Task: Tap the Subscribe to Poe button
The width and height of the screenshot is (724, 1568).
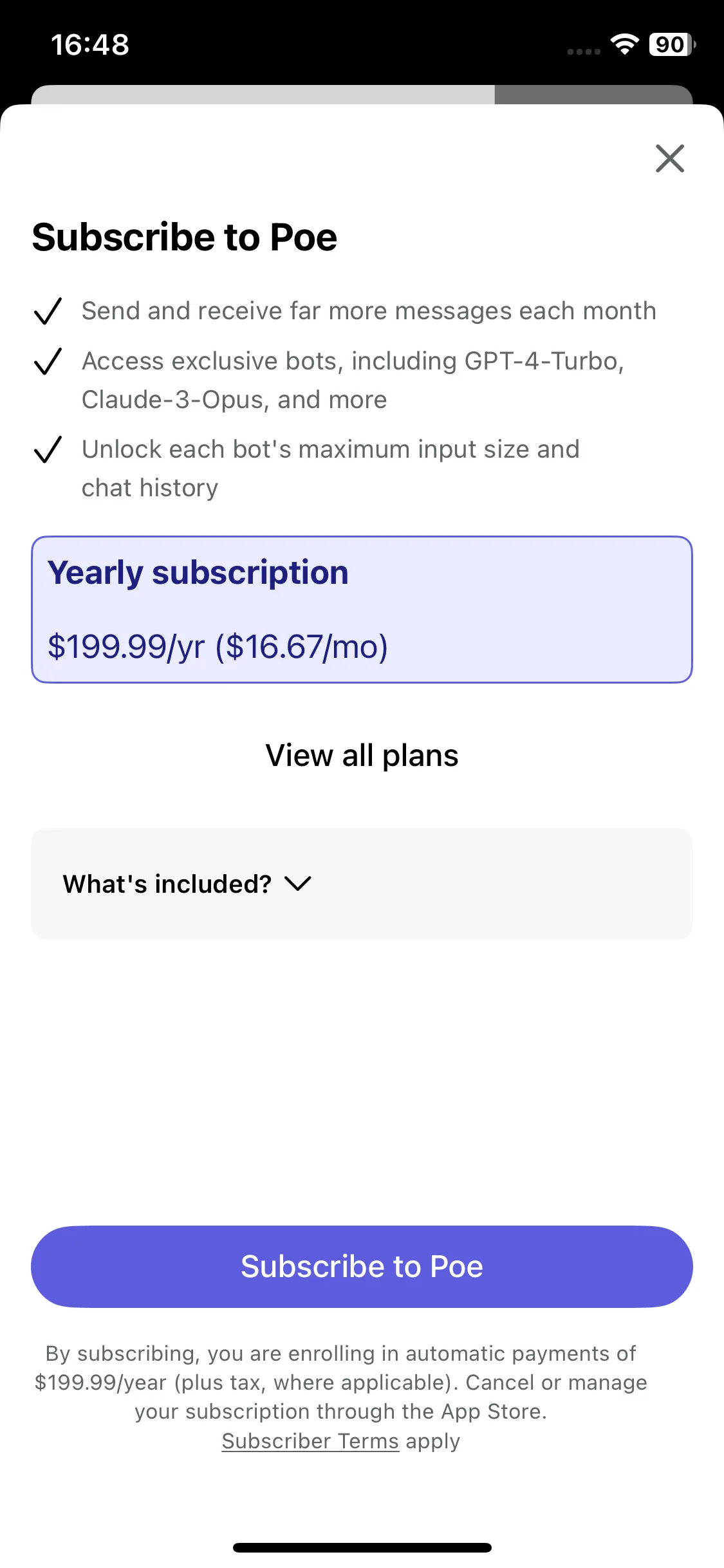Action: (x=362, y=1267)
